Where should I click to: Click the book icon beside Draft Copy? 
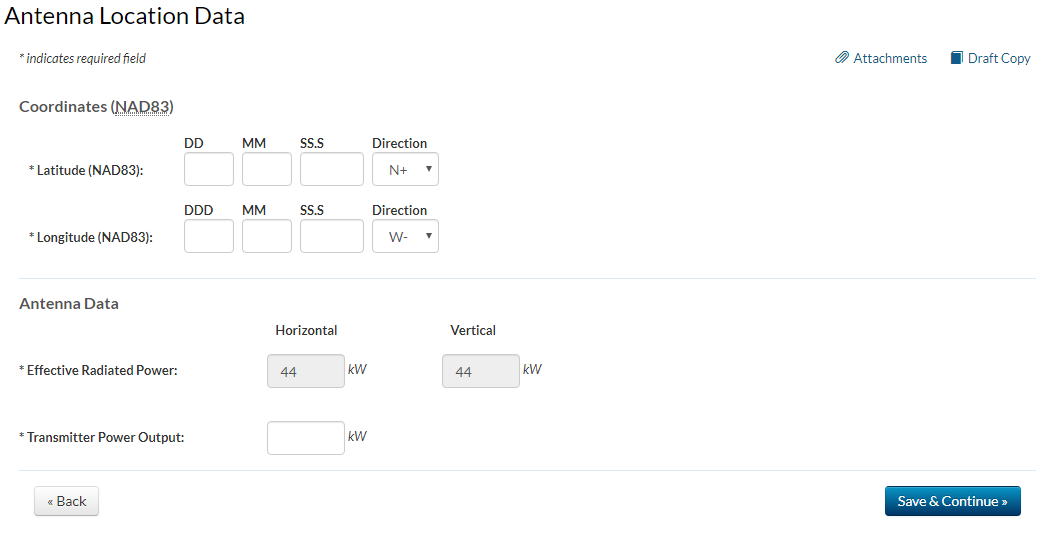[957, 58]
